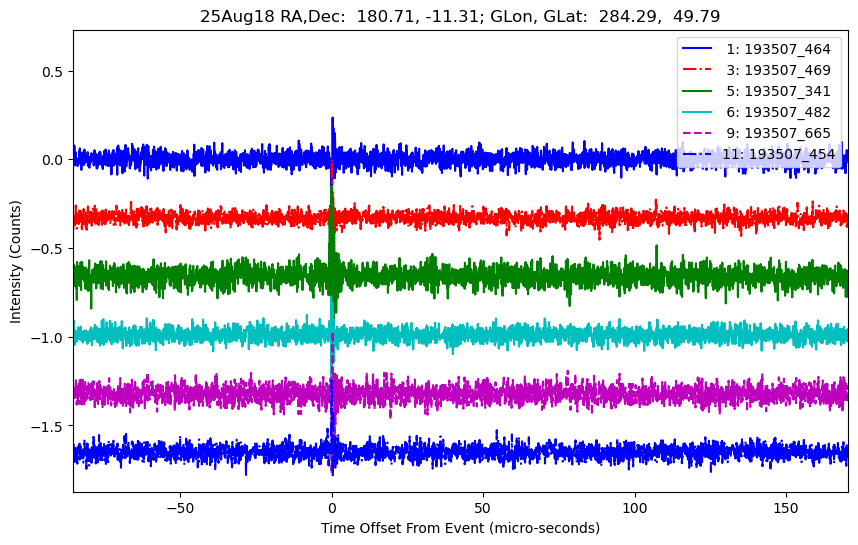This screenshot has width=858, height=545.
Task: Click the magenta dashed line sample in legend
Action: pos(697,133)
